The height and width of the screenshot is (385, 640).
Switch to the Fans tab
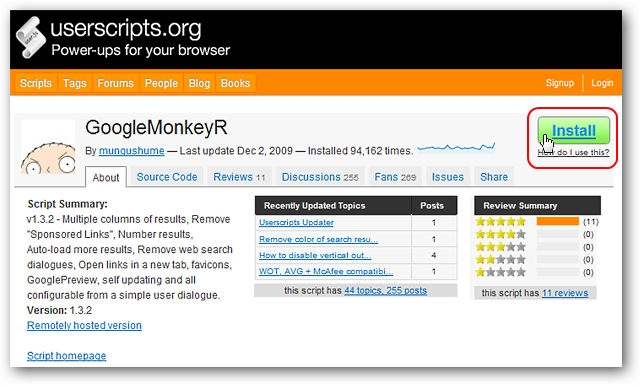[395, 177]
